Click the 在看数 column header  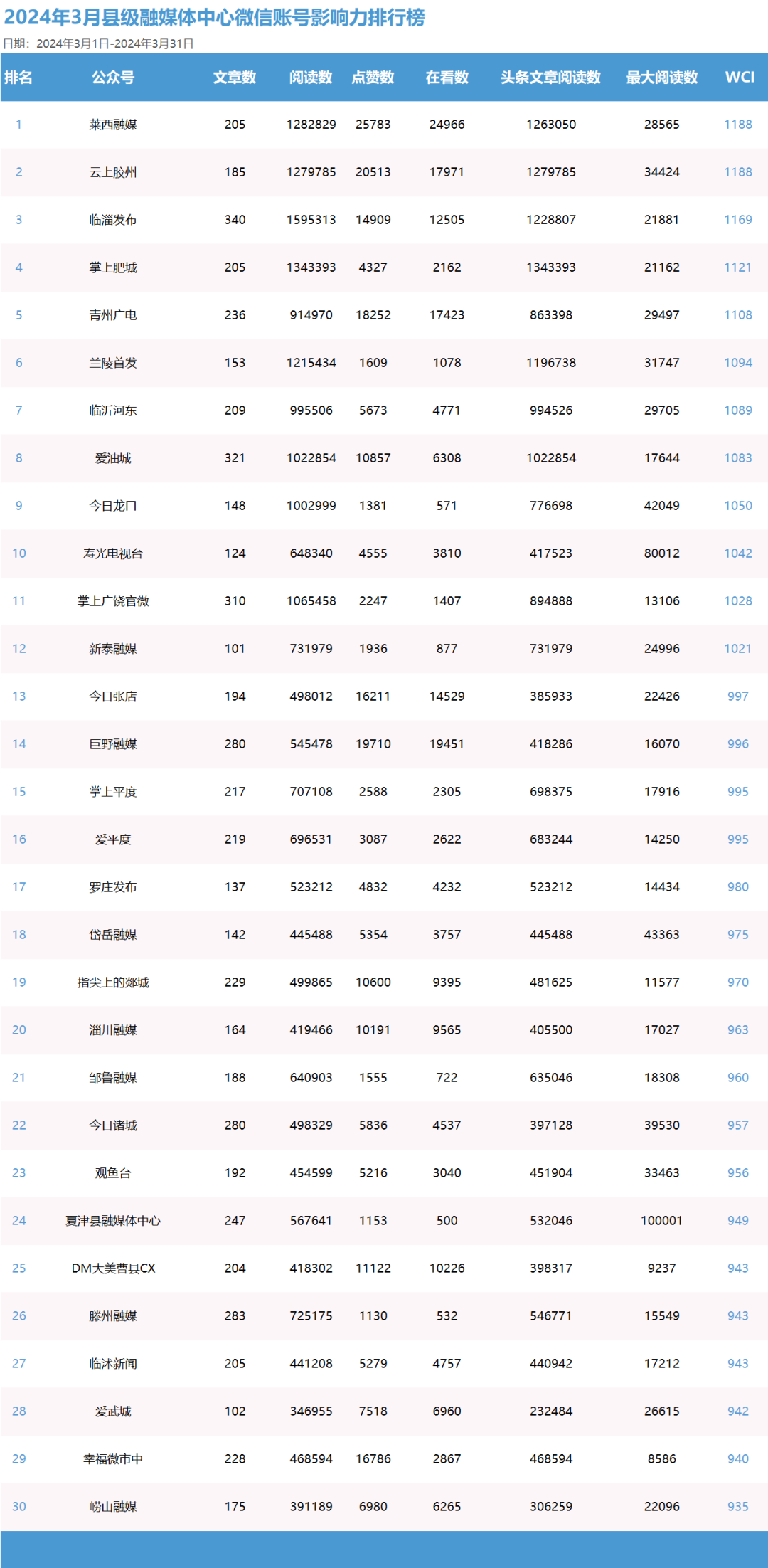click(x=447, y=78)
